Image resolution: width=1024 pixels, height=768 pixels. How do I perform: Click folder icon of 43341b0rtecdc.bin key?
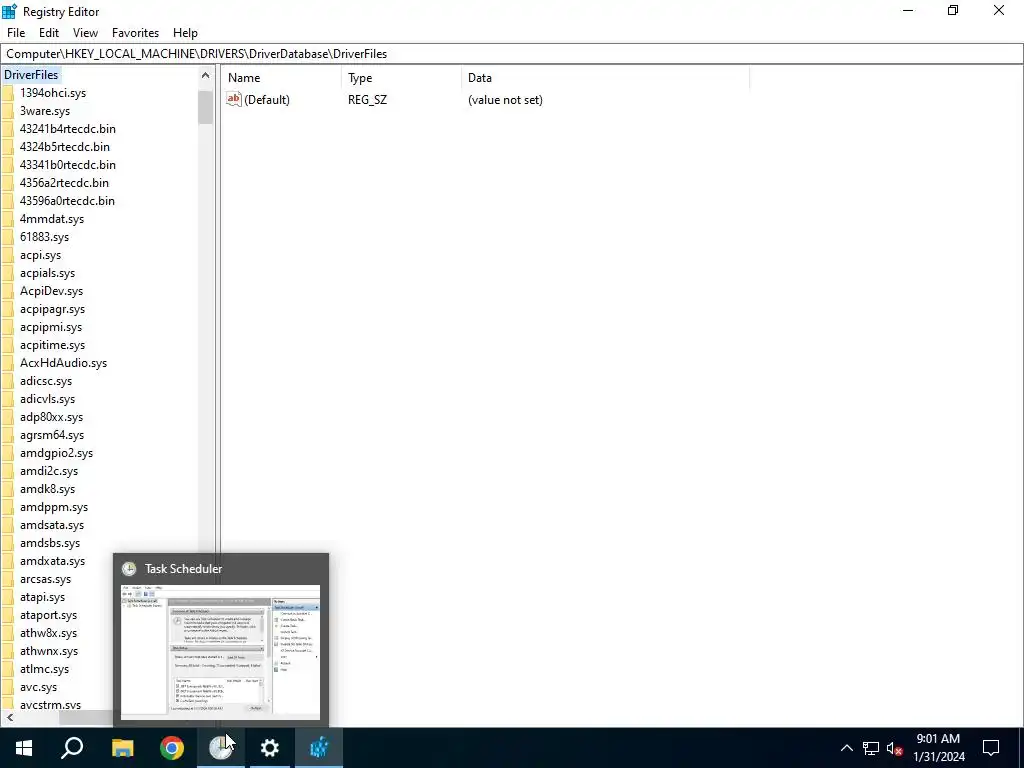[x=8, y=165]
